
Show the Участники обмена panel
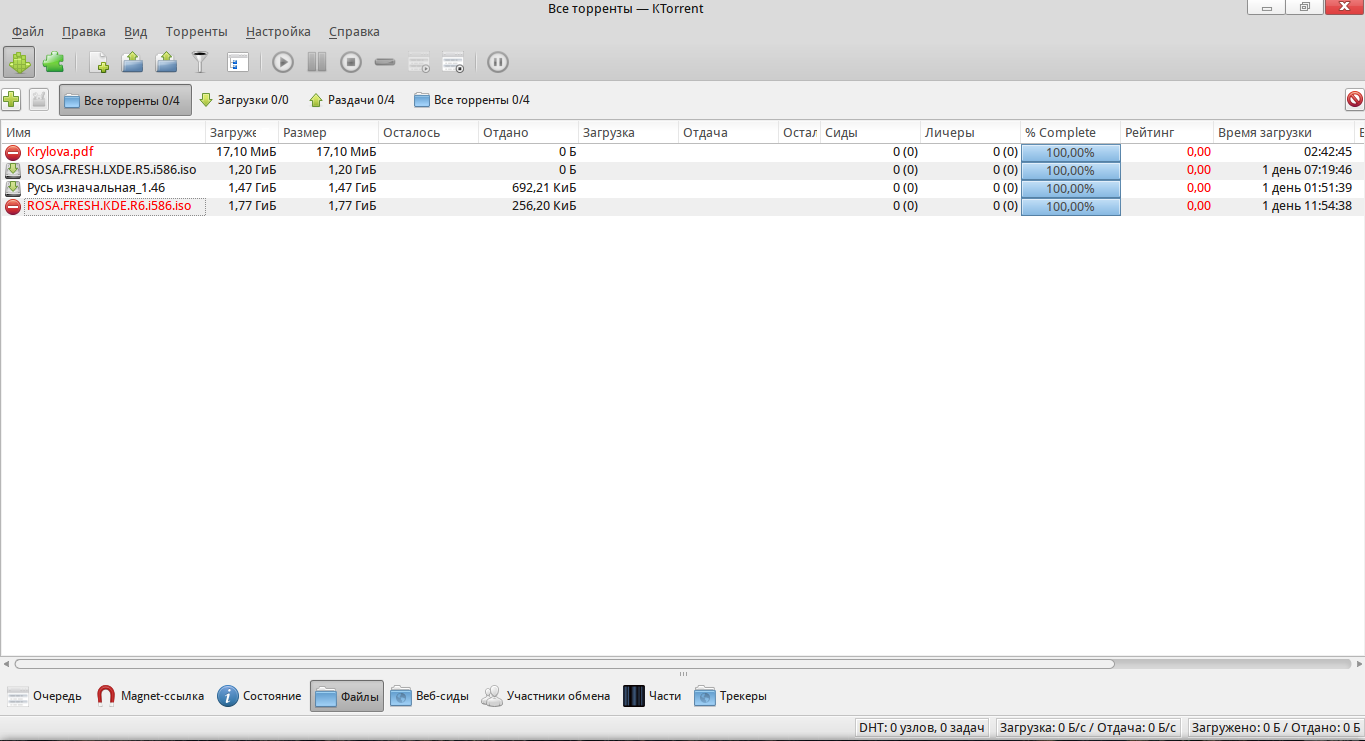(545, 696)
